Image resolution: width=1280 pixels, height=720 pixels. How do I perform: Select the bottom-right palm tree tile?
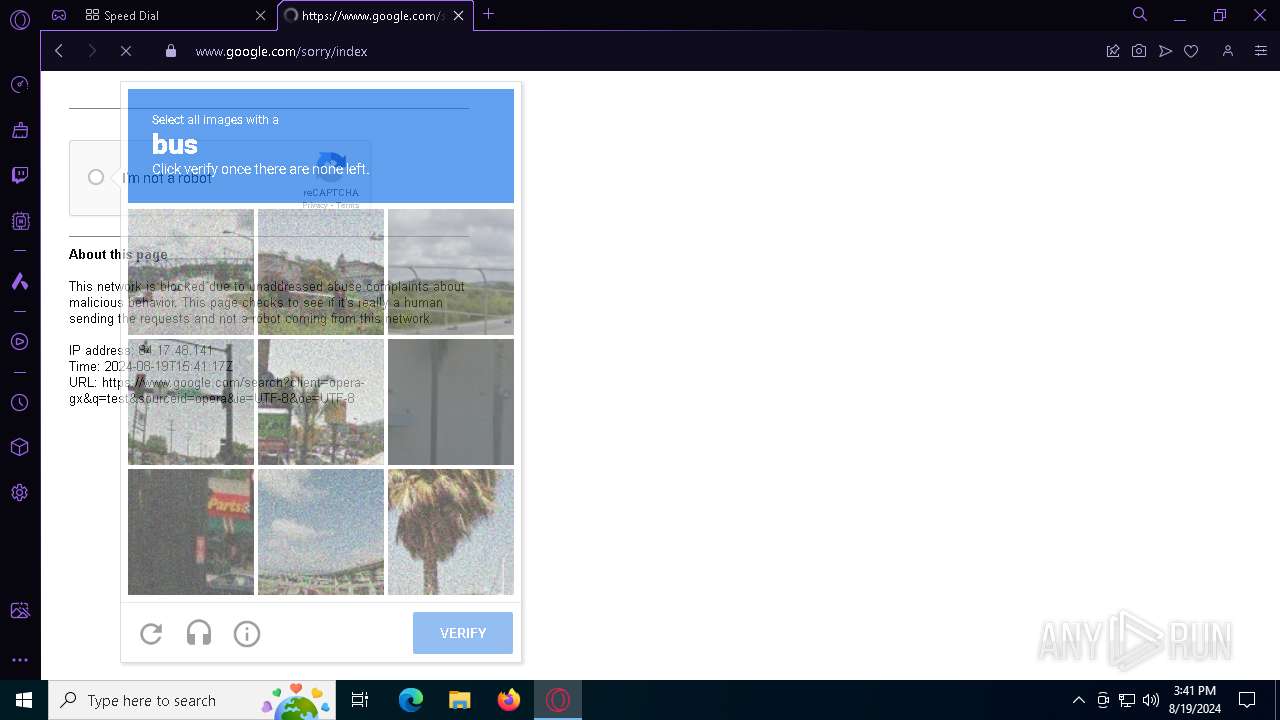click(451, 532)
